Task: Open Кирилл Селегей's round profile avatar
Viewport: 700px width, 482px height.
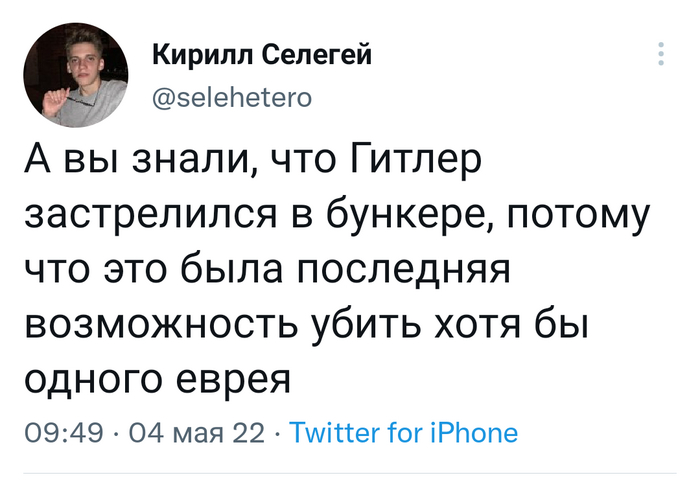Action: tap(76, 75)
